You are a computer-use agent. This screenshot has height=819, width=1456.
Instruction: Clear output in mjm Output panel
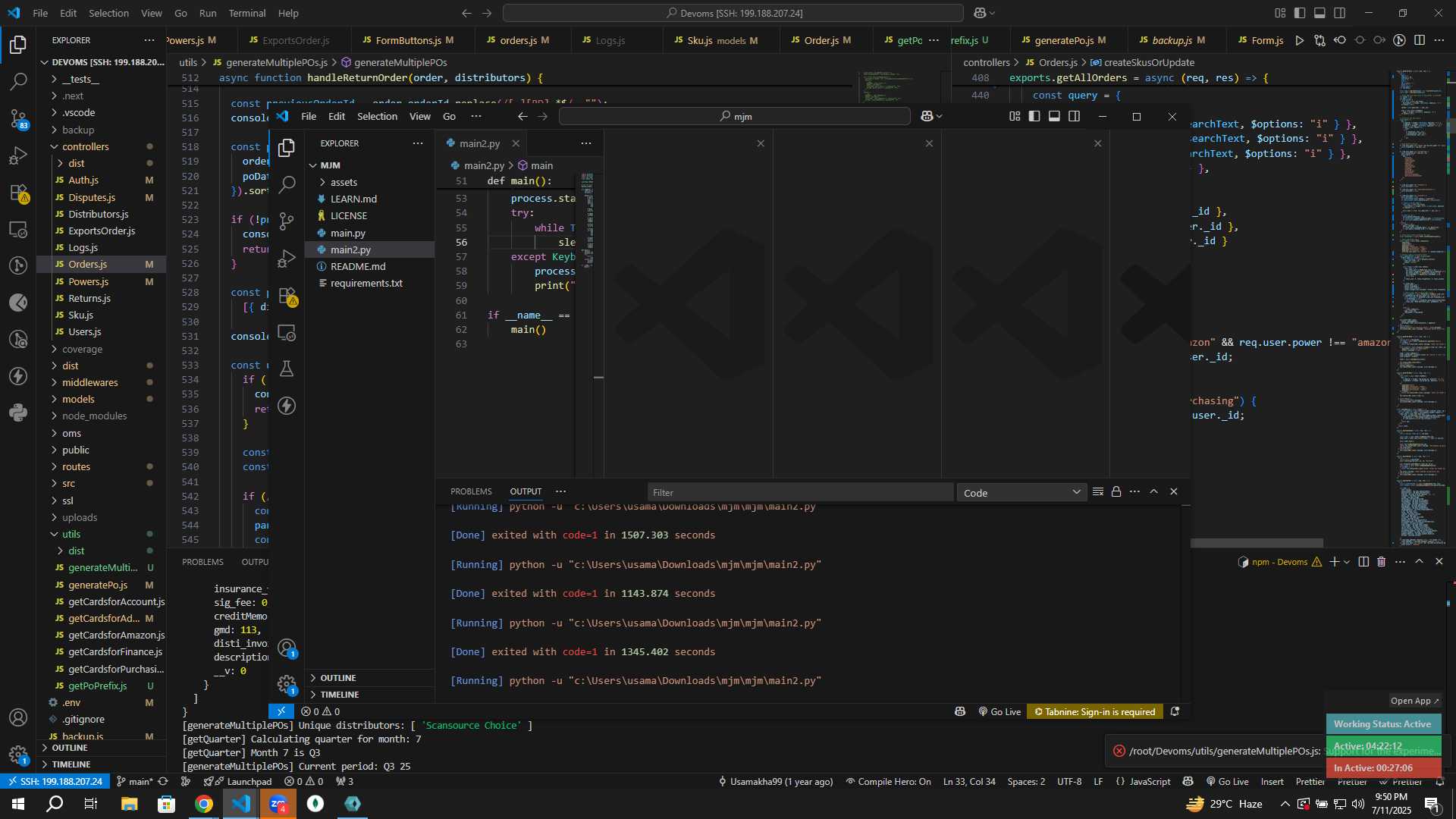[x=1097, y=491]
